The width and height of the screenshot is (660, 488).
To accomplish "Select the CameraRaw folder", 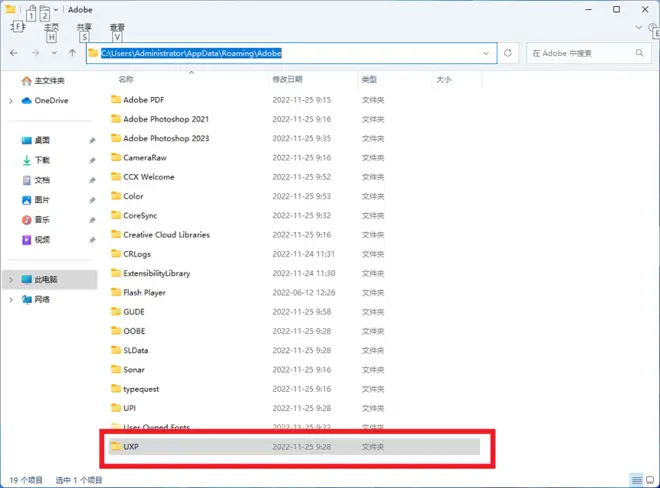I will 138,157.
